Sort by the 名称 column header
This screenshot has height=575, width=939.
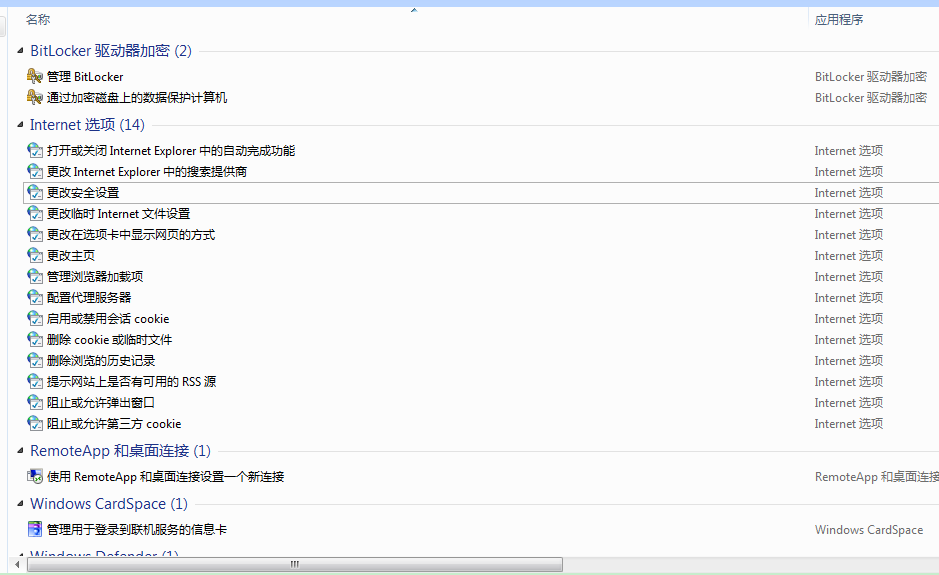point(38,20)
